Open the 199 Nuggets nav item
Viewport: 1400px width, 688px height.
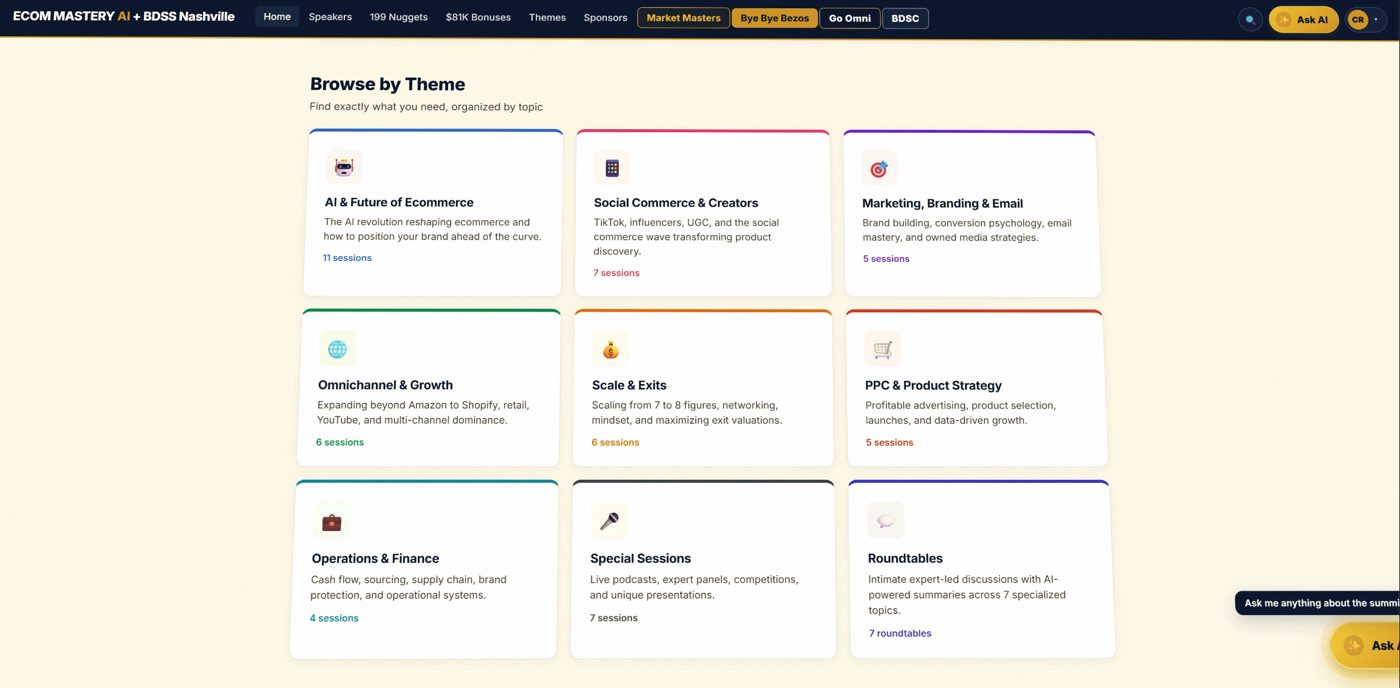pyautogui.click(x=398, y=17)
